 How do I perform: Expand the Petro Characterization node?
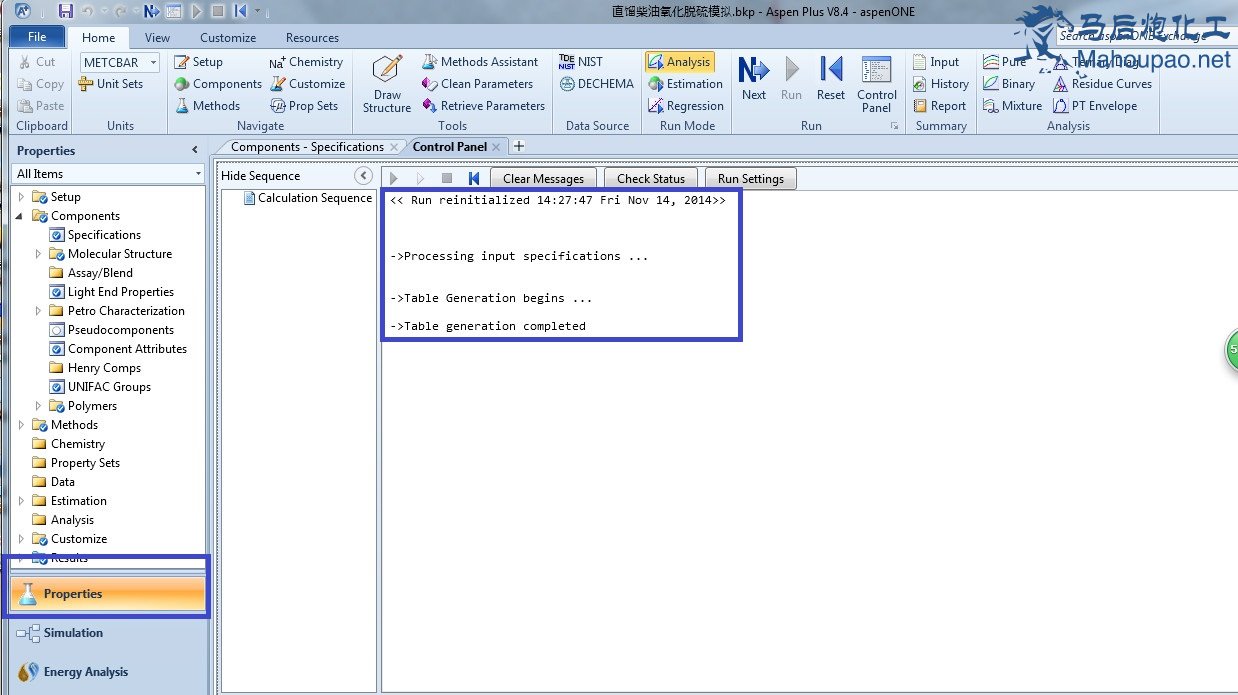click(38, 311)
